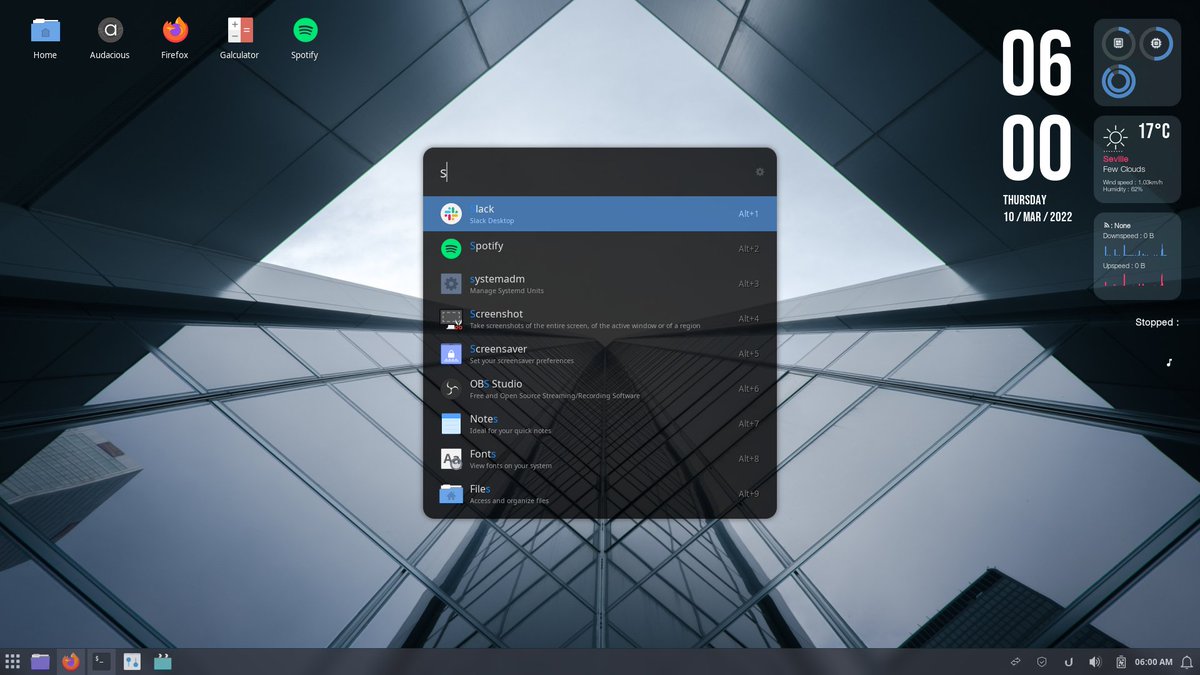
Task: Open launcher preferences gear icon
Action: pyautogui.click(x=760, y=172)
